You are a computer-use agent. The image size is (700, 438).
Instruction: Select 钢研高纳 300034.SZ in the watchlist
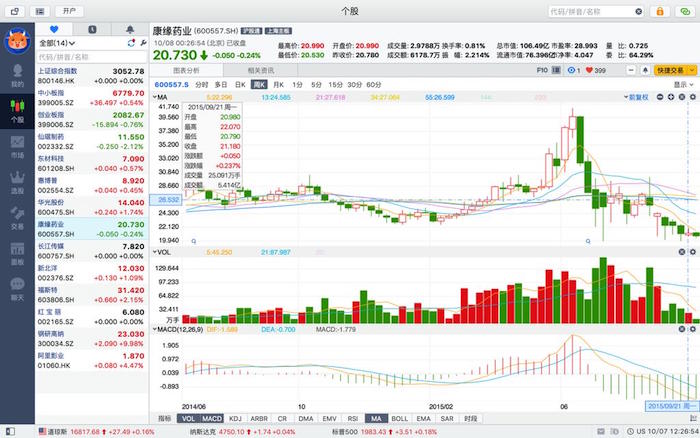91,339
